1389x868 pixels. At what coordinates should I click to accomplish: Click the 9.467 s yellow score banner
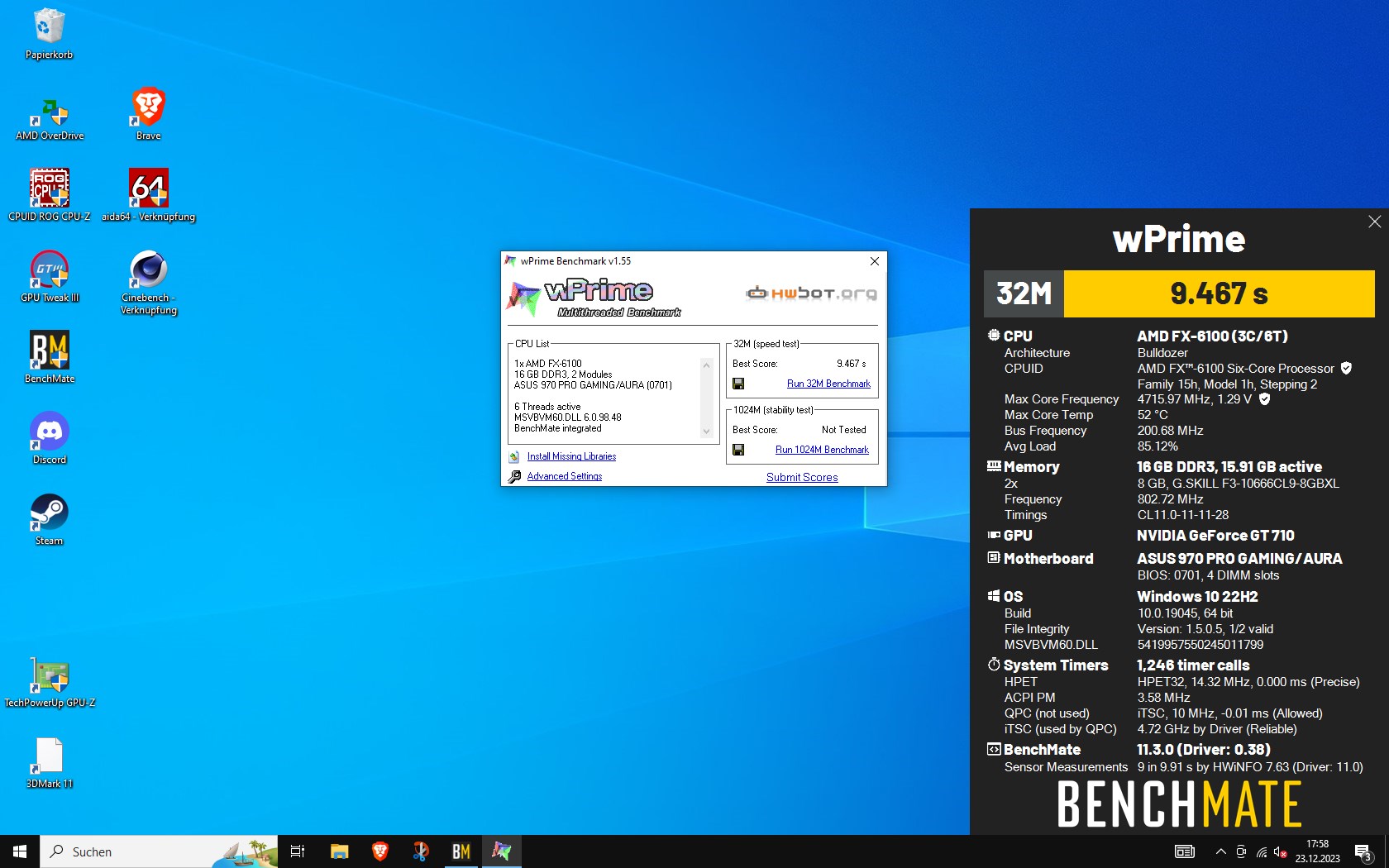(x=1219, y=293)
